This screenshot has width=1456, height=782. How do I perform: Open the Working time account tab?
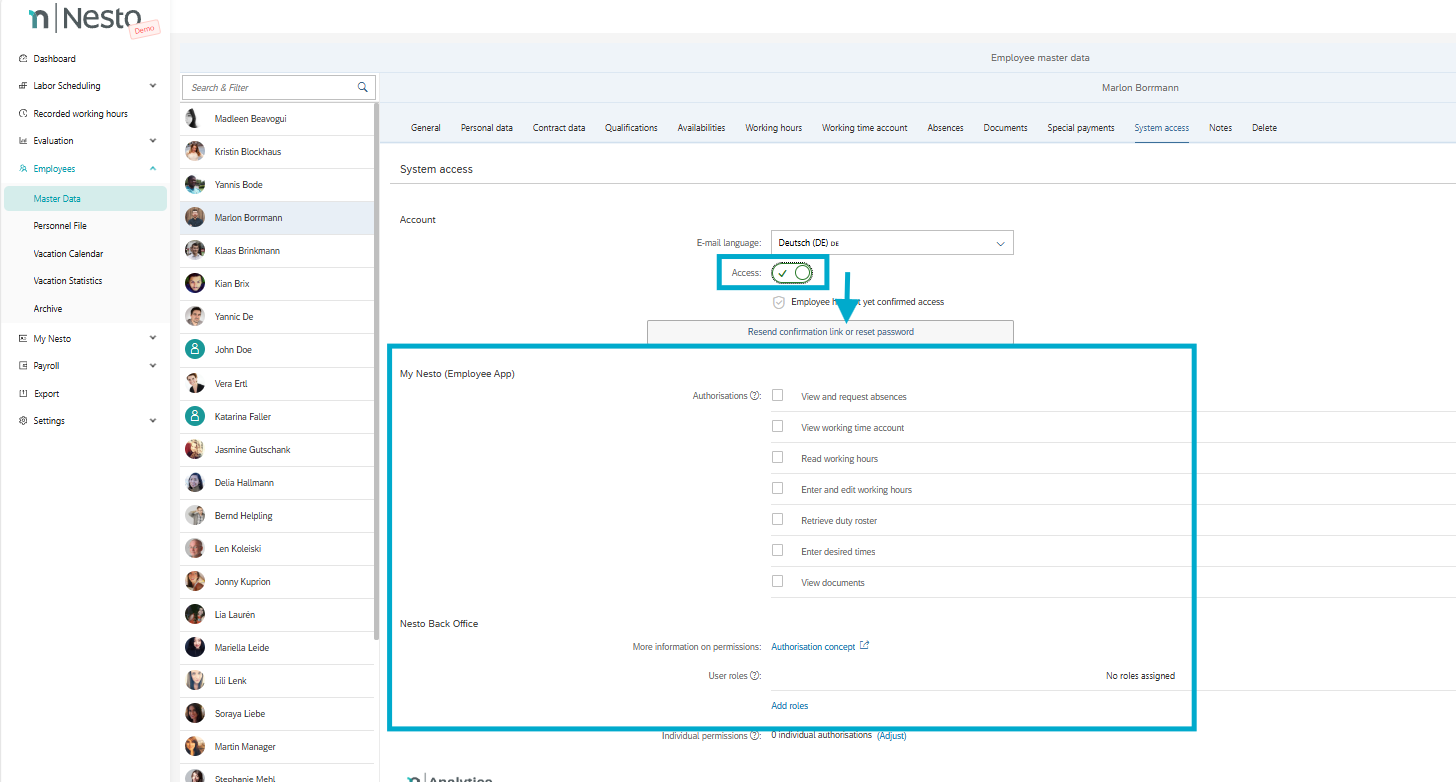(864, 128)
